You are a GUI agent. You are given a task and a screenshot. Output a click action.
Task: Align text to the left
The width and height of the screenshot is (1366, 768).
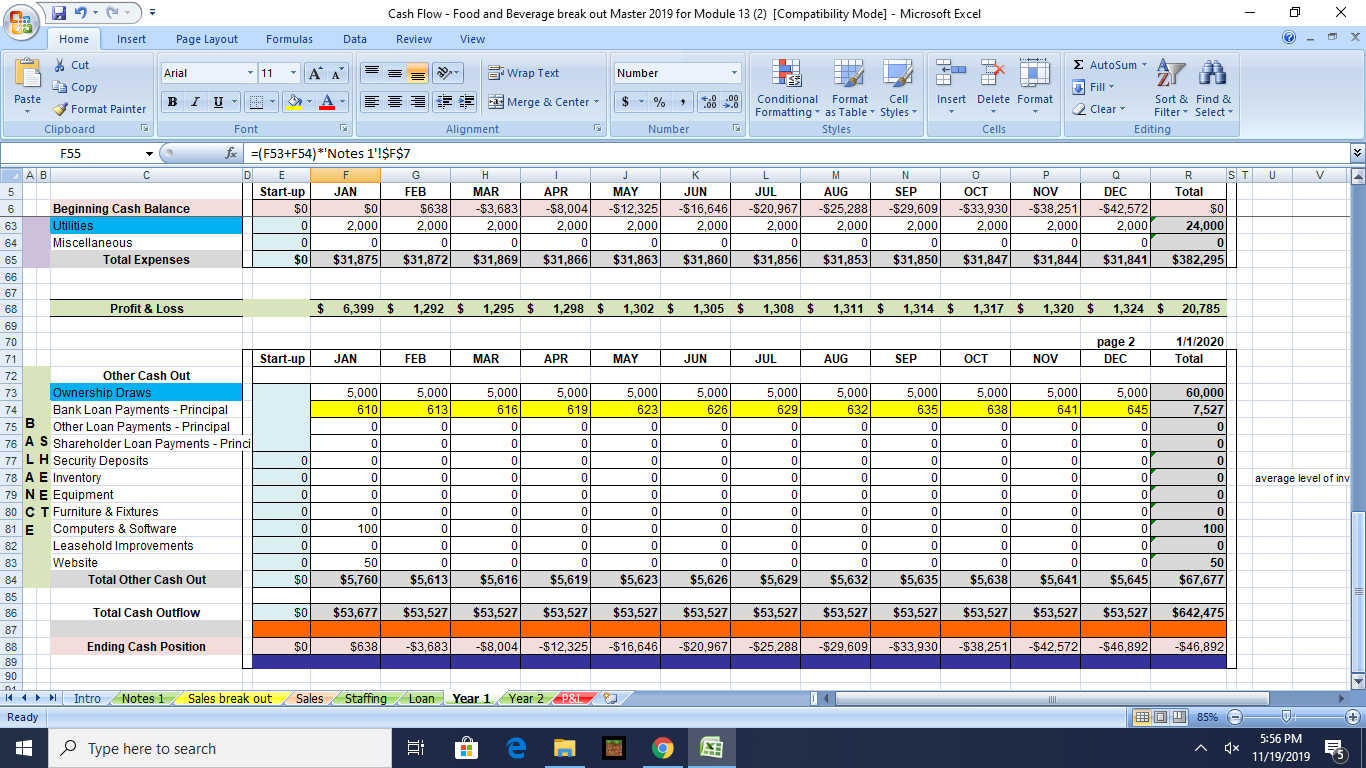(370, 102)
